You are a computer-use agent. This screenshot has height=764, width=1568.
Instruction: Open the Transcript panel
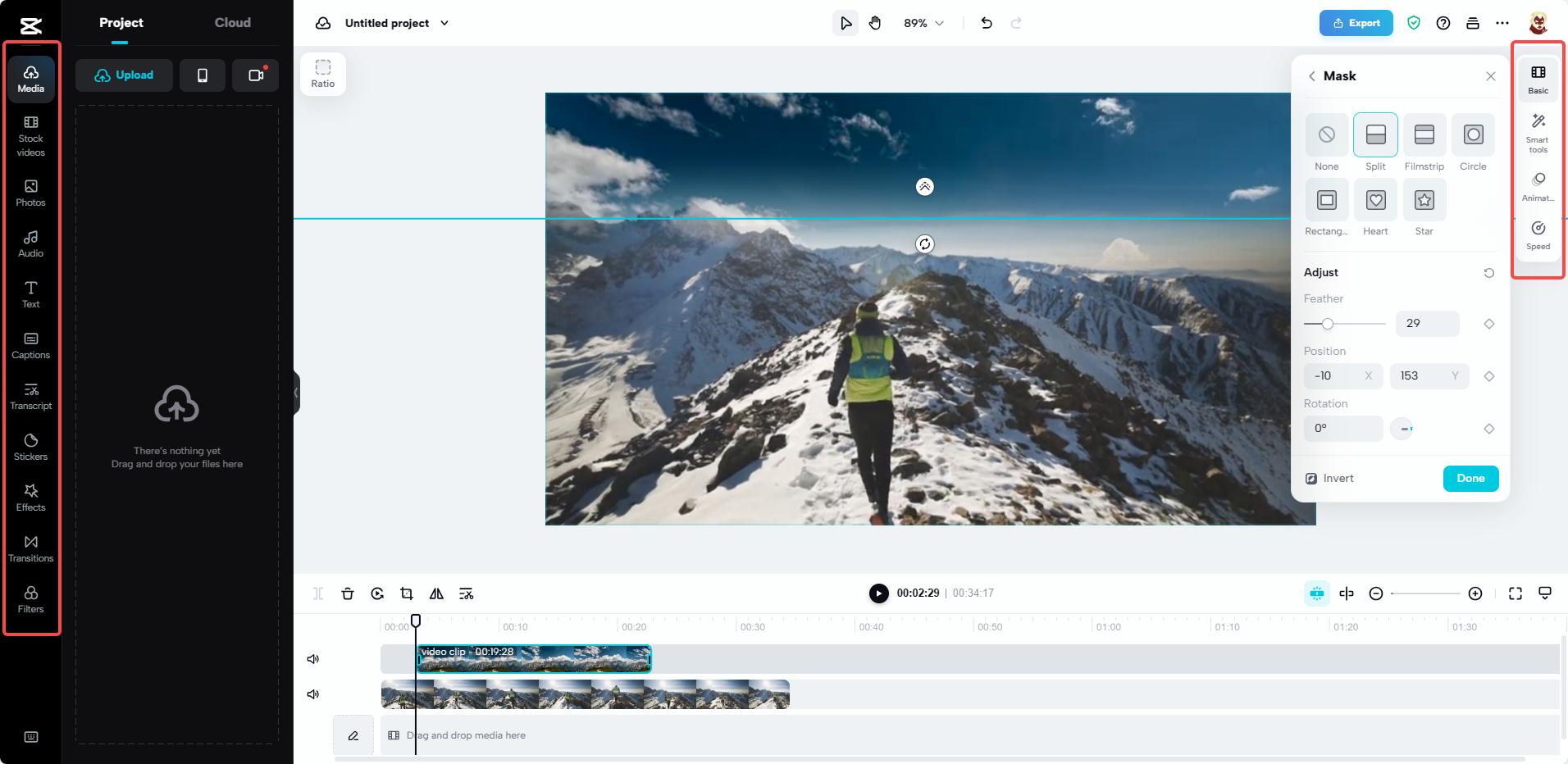31,397
